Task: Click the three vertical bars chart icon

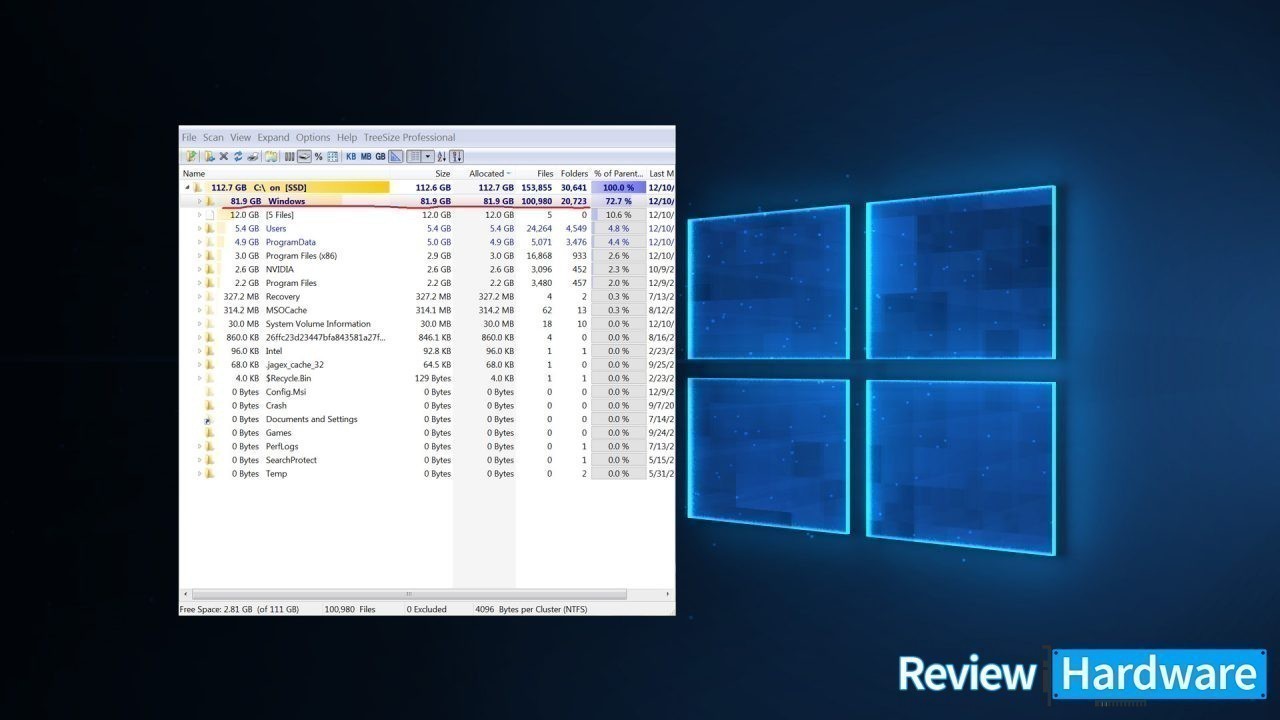Action: [x=289, y=156]
